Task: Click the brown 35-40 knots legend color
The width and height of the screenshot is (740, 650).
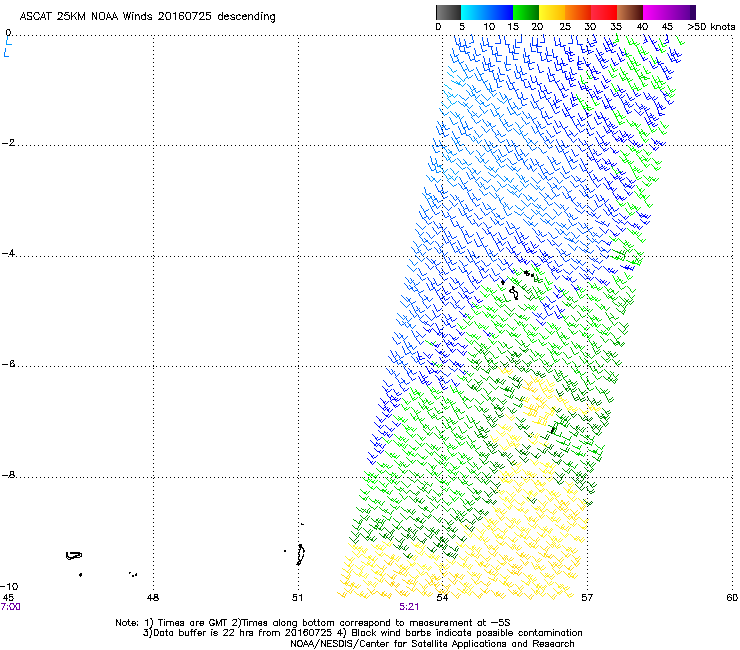Action: click(x=630, y=12)
